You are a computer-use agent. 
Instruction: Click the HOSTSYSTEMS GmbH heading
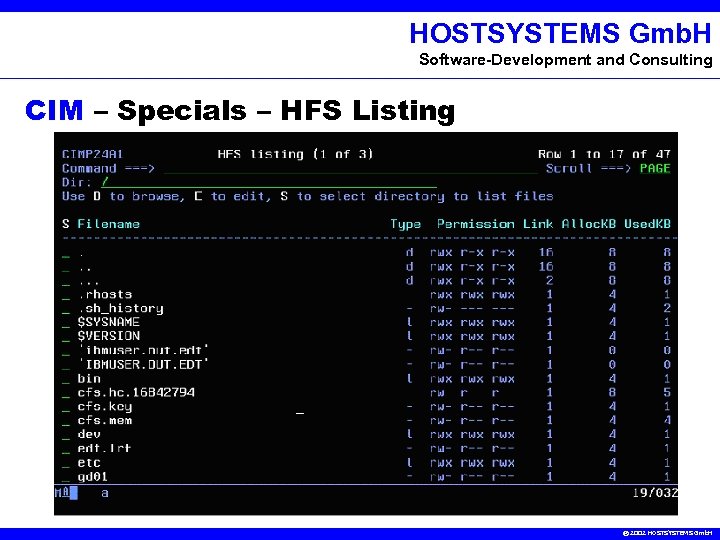(x=561, y=33)
